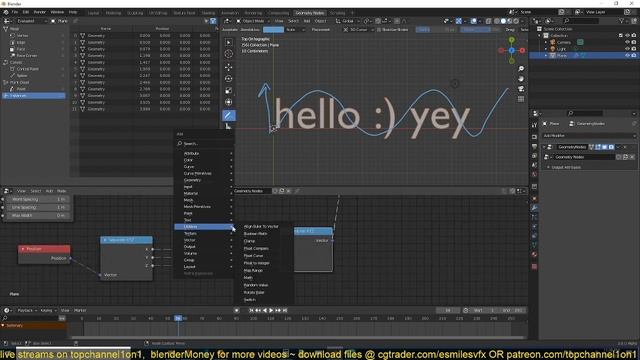The image size is (640, 360).
Task: Select Rendered viewport shading mode
Action: click(x=516, y=21)
